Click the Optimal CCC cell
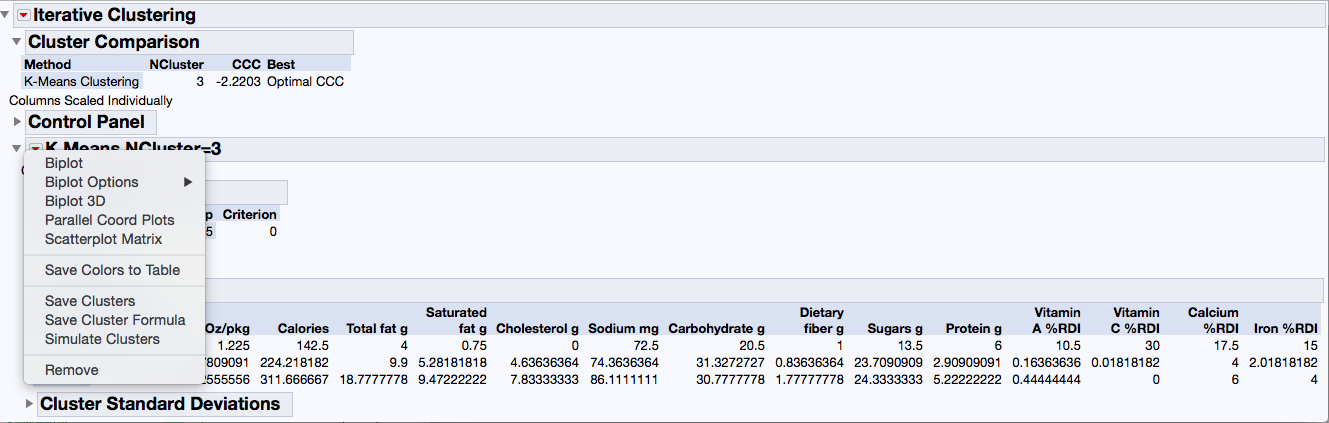Screen dimensions: 1329x423 [305, 81]
